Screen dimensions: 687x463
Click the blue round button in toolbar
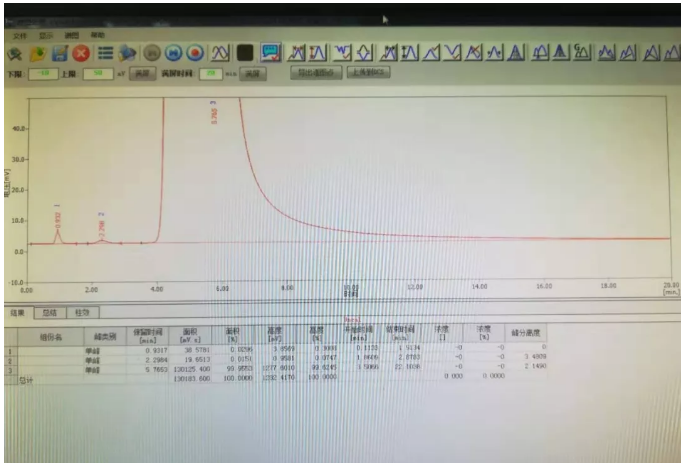click(x=174, y=53)
